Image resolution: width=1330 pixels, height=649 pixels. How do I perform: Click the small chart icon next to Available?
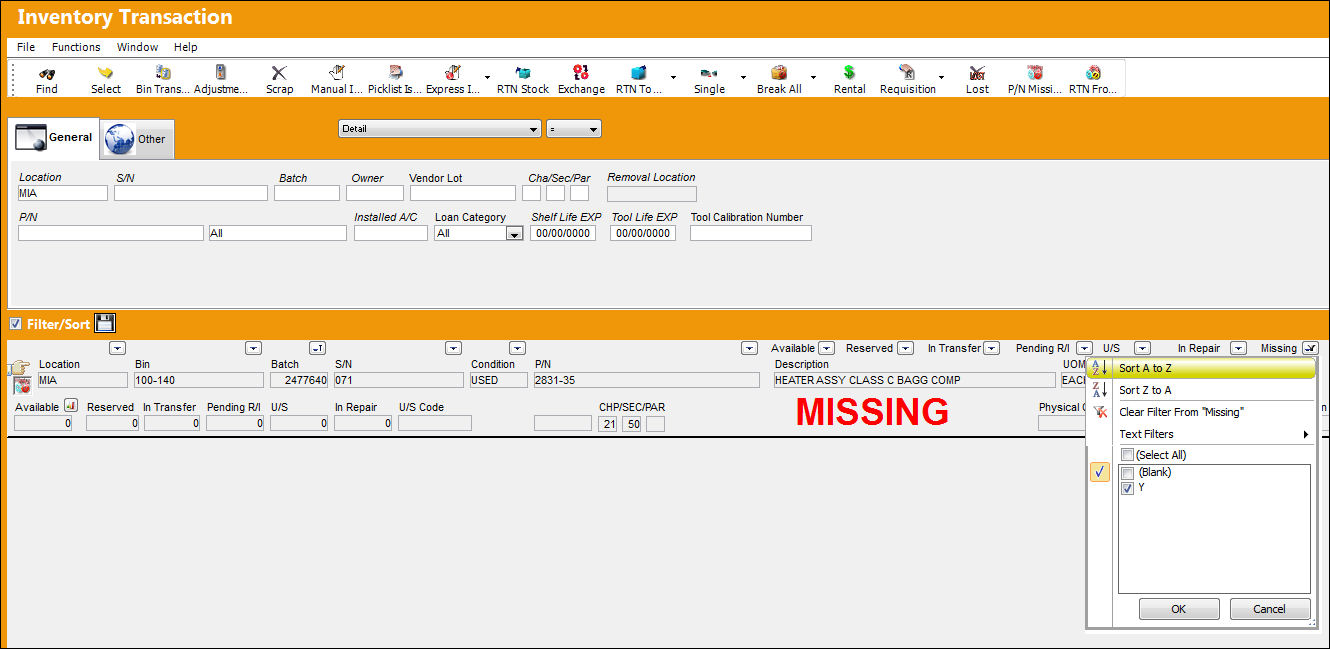point(70,406)
